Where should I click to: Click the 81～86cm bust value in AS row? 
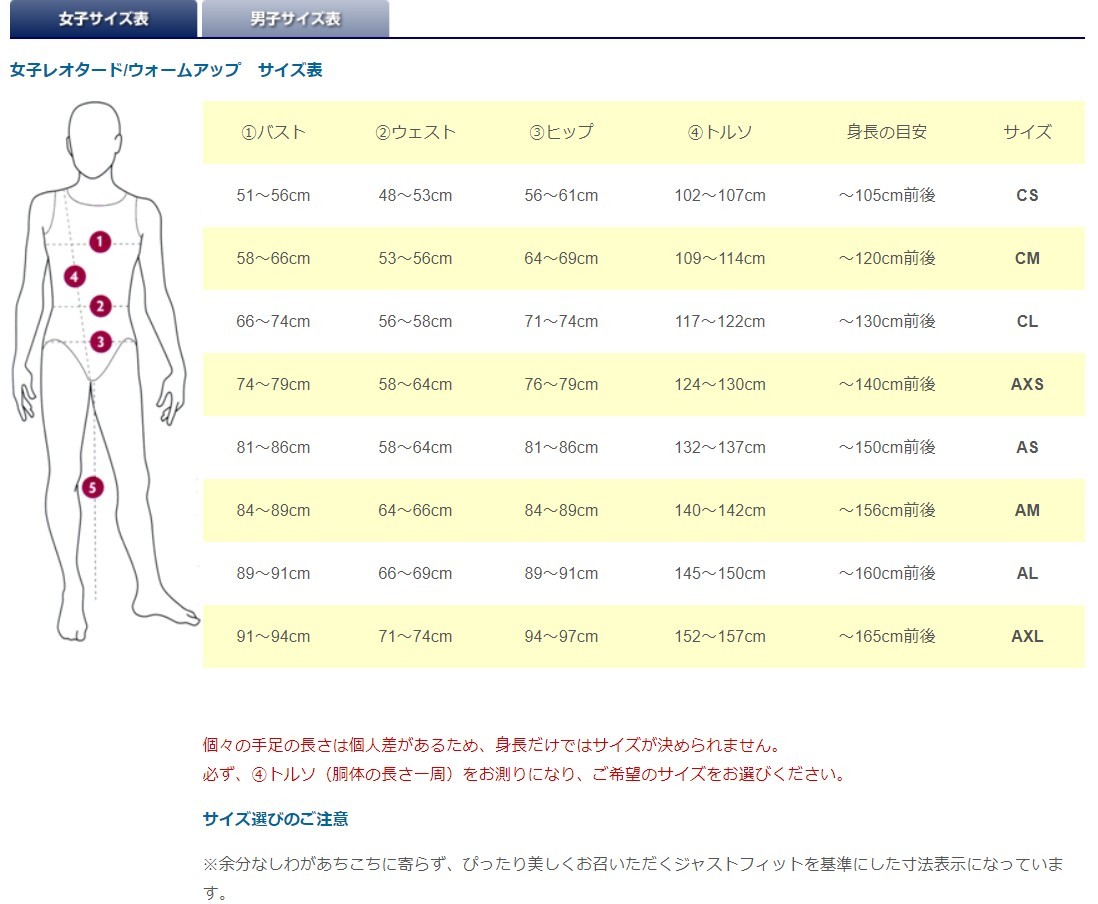tap(273, 447)
